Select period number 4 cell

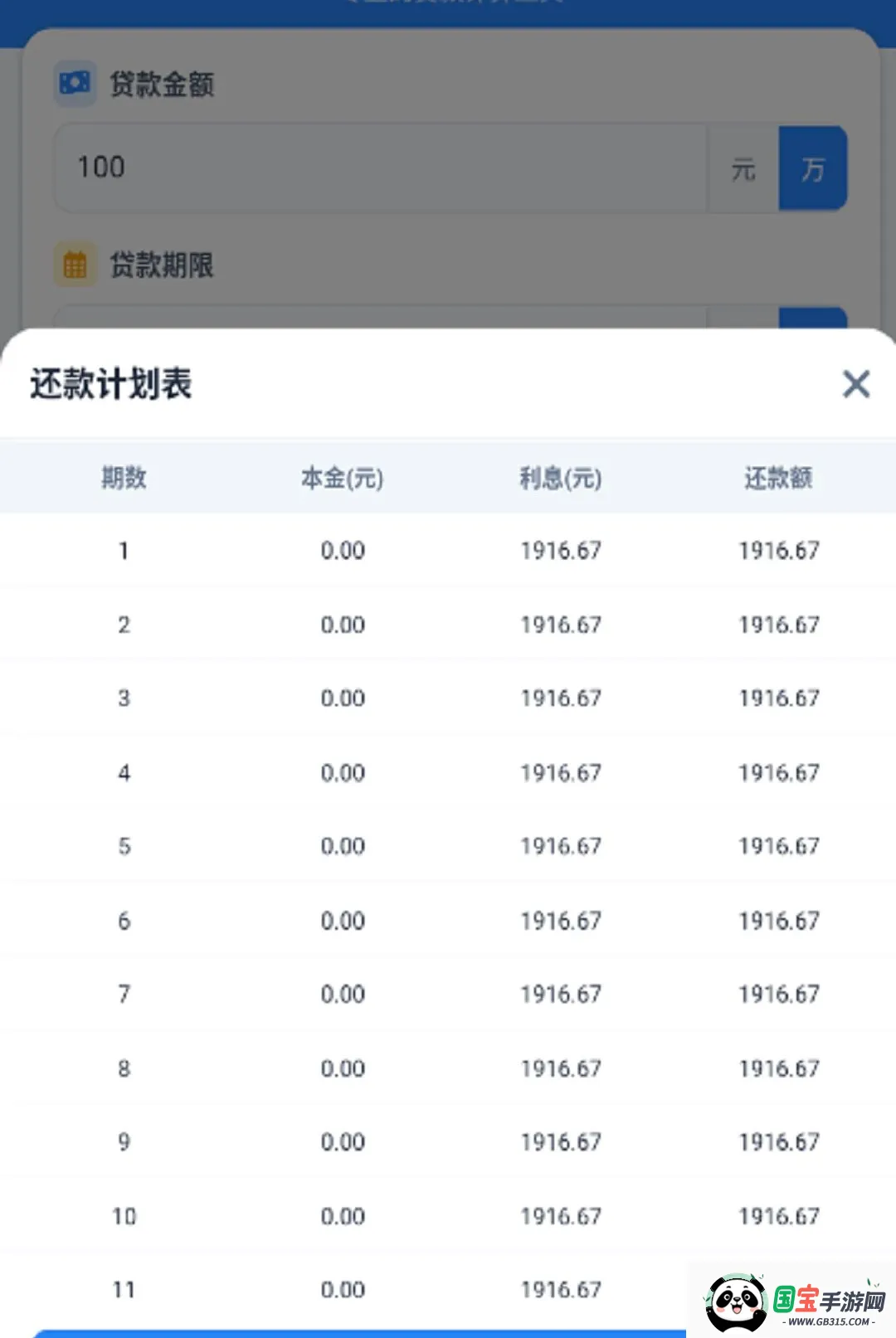click(x=124, y=773)
